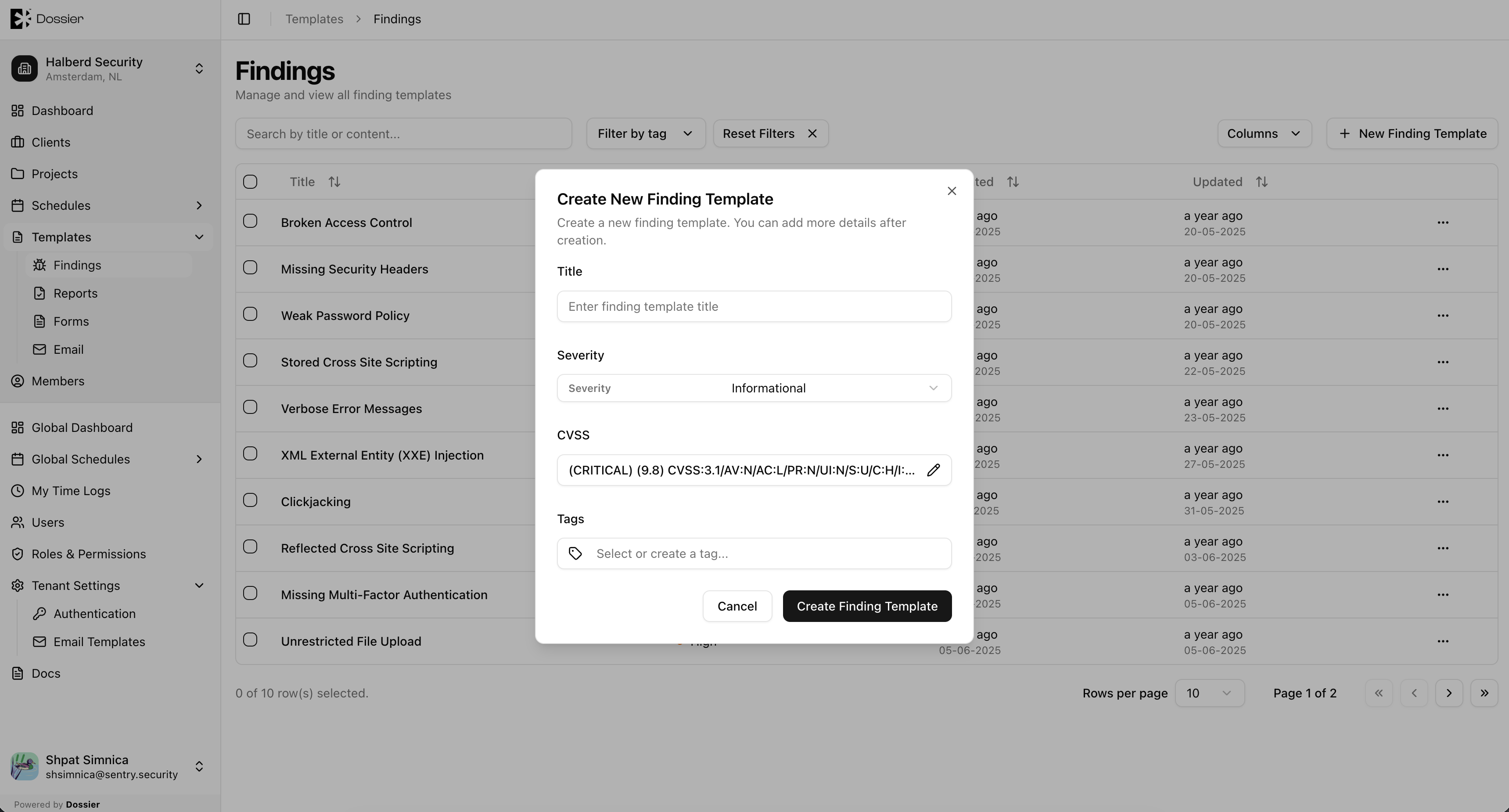Image resolution: width=1509 pixels, height=812 pixels.
Task: Open the Columns dropdown
Action: 1264,133
